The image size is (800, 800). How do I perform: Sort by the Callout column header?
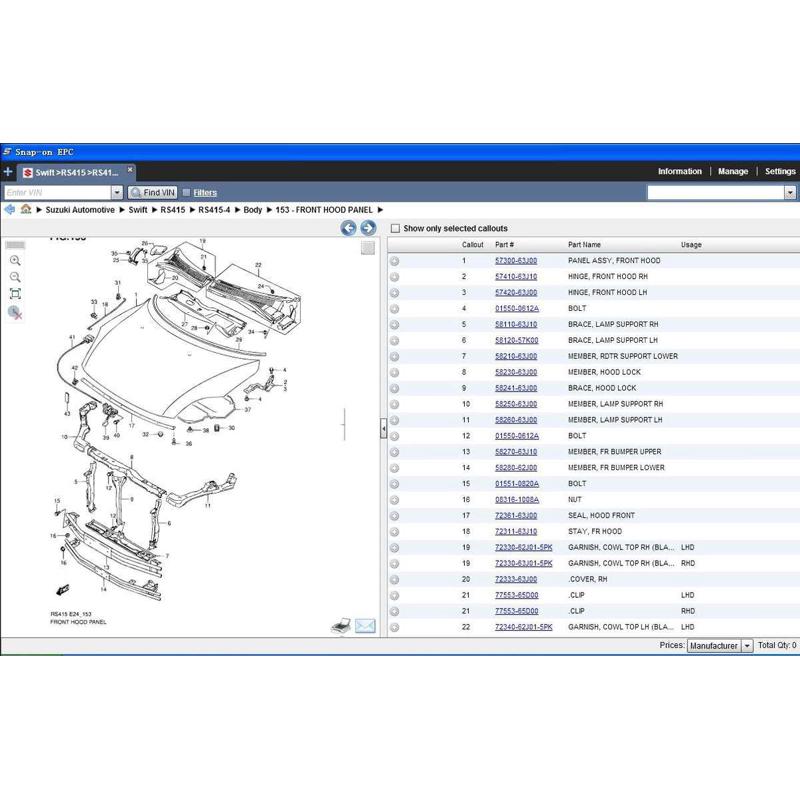pos(472,245)
